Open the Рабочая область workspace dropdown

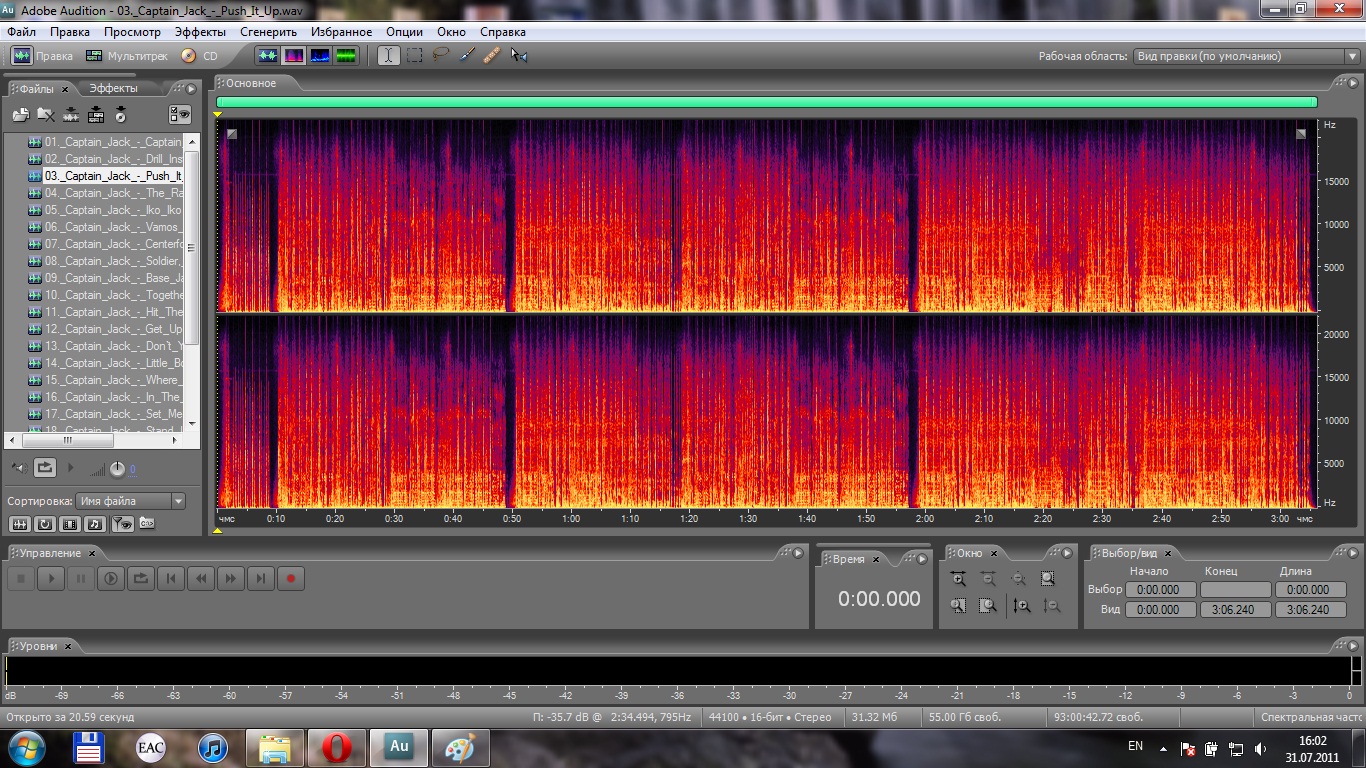click(1245, 56)
